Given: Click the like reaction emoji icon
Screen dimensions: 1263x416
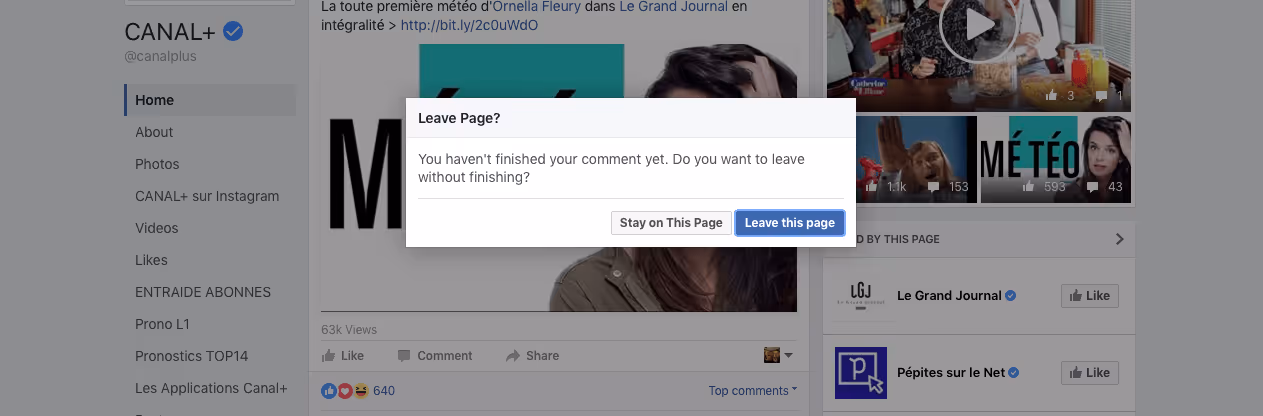Looking at the screenshot, I should [329, 391].
